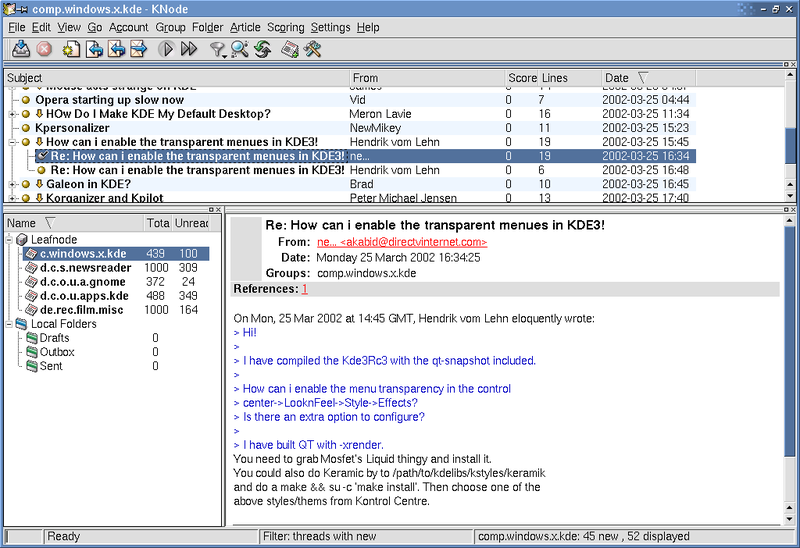The height and width of the screenshot is (548, 800).
Task: Click the article viewer scrollbar up arrow
Action: click(790, 221)
